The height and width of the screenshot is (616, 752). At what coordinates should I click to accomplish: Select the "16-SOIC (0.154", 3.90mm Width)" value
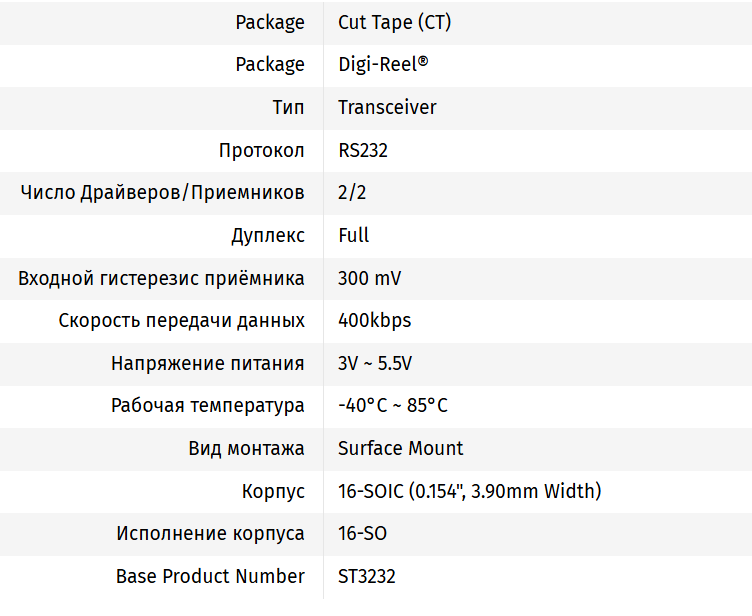click(469, 492)
